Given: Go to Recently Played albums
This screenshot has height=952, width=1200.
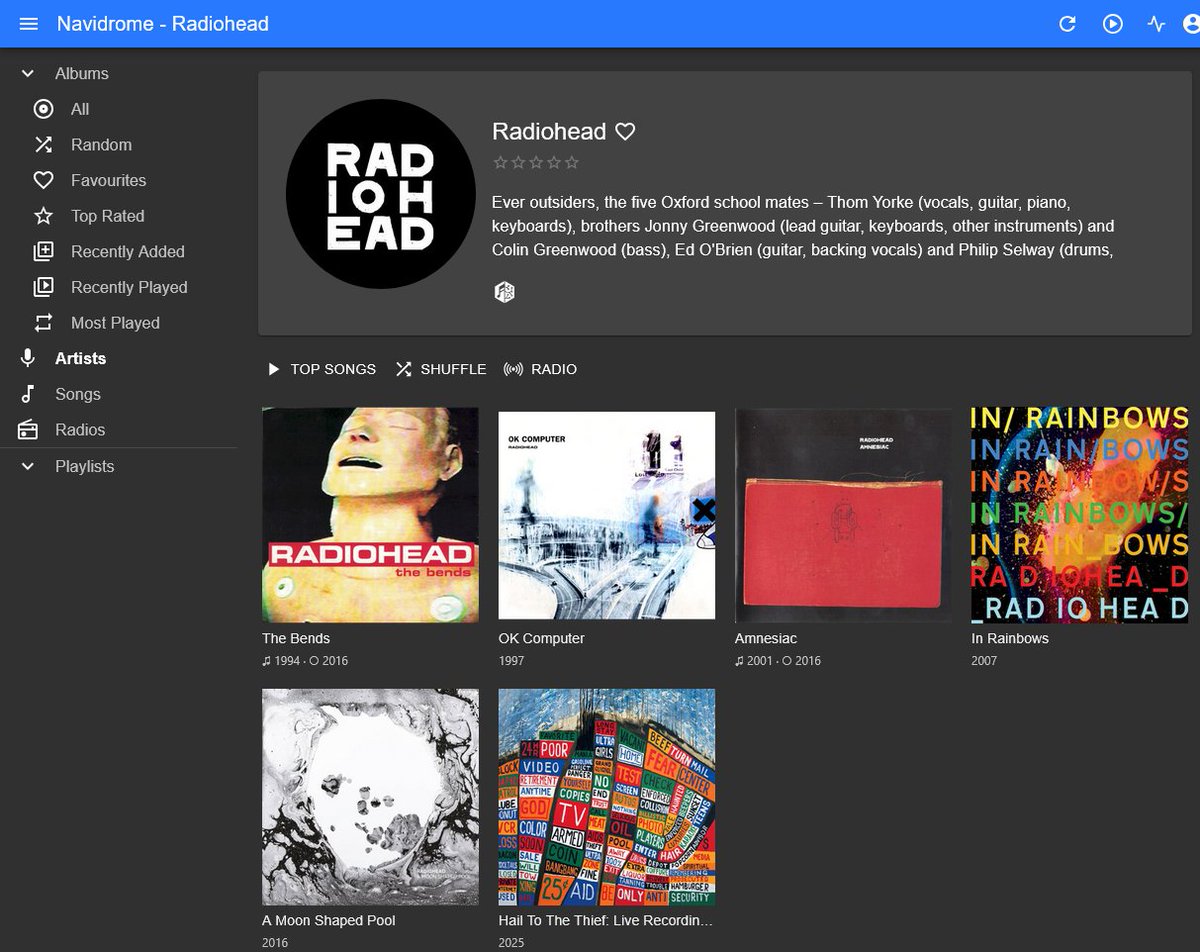Looking at the screenshot, I should (x=129, y=287).
